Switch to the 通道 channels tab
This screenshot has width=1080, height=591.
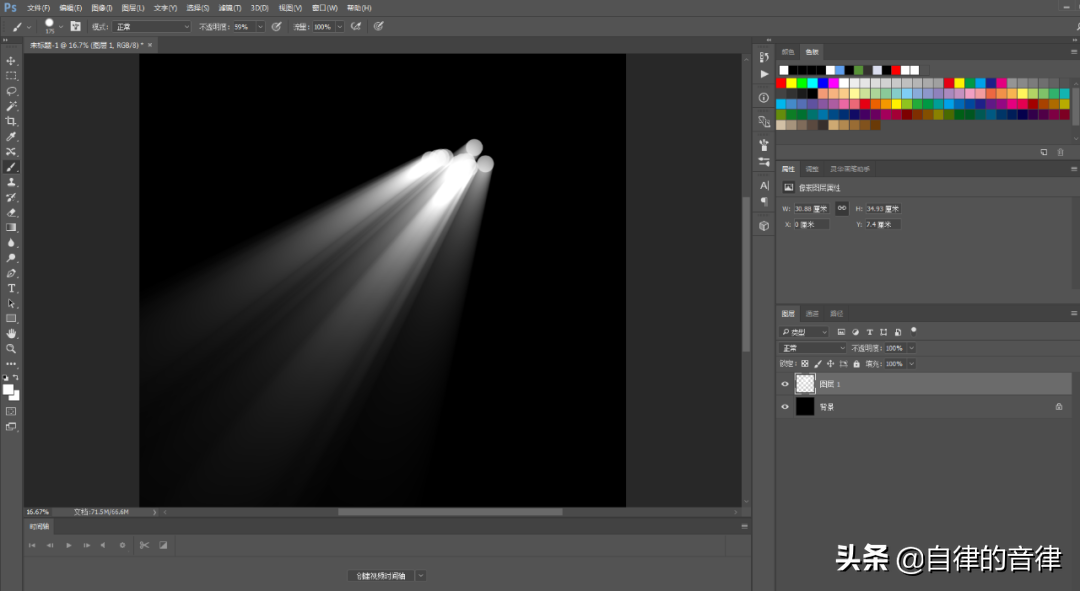tap(813, 313)
